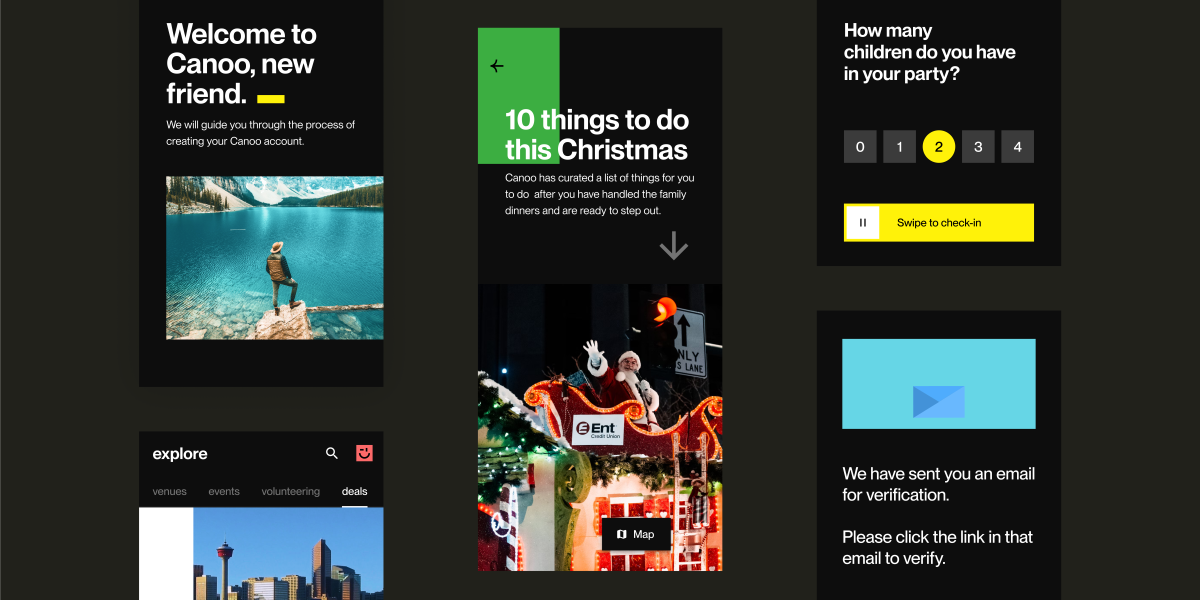Select 0 children option
The image size is (1200, 600).
click(860, 147)
